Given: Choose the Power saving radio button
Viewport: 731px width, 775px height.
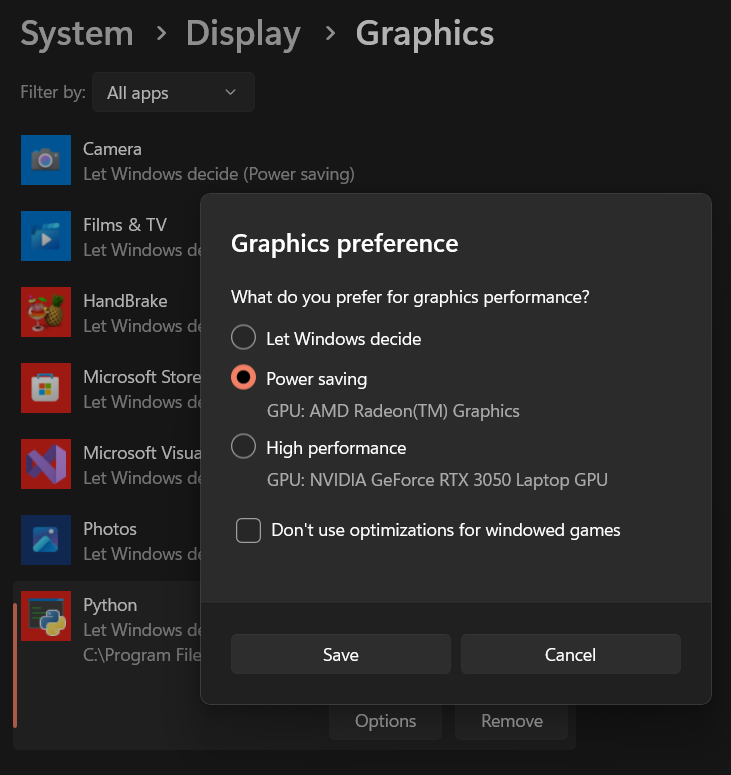Looking at the screenshot, I should (244, 378).
